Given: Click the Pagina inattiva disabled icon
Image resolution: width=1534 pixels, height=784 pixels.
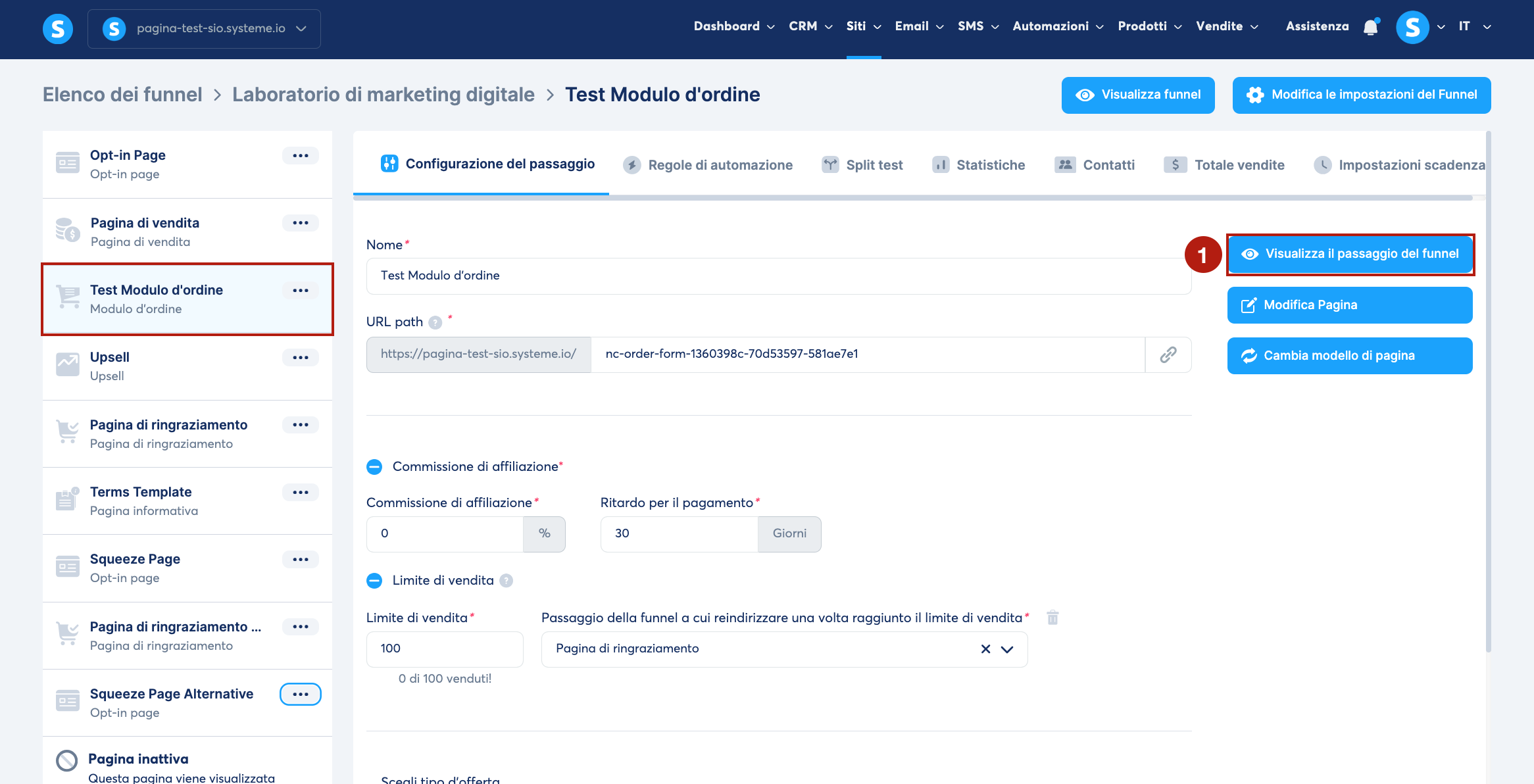Looking at the screenshot, I should (x=66, y=761).
